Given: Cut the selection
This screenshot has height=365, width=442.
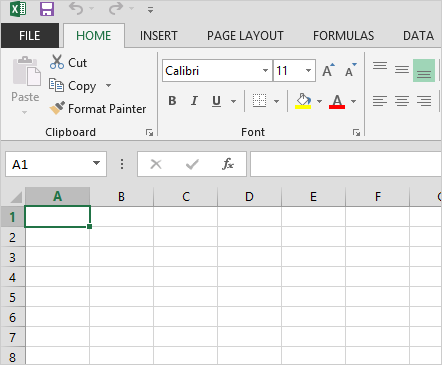Looking at the screenshot, I should [68, 62].
